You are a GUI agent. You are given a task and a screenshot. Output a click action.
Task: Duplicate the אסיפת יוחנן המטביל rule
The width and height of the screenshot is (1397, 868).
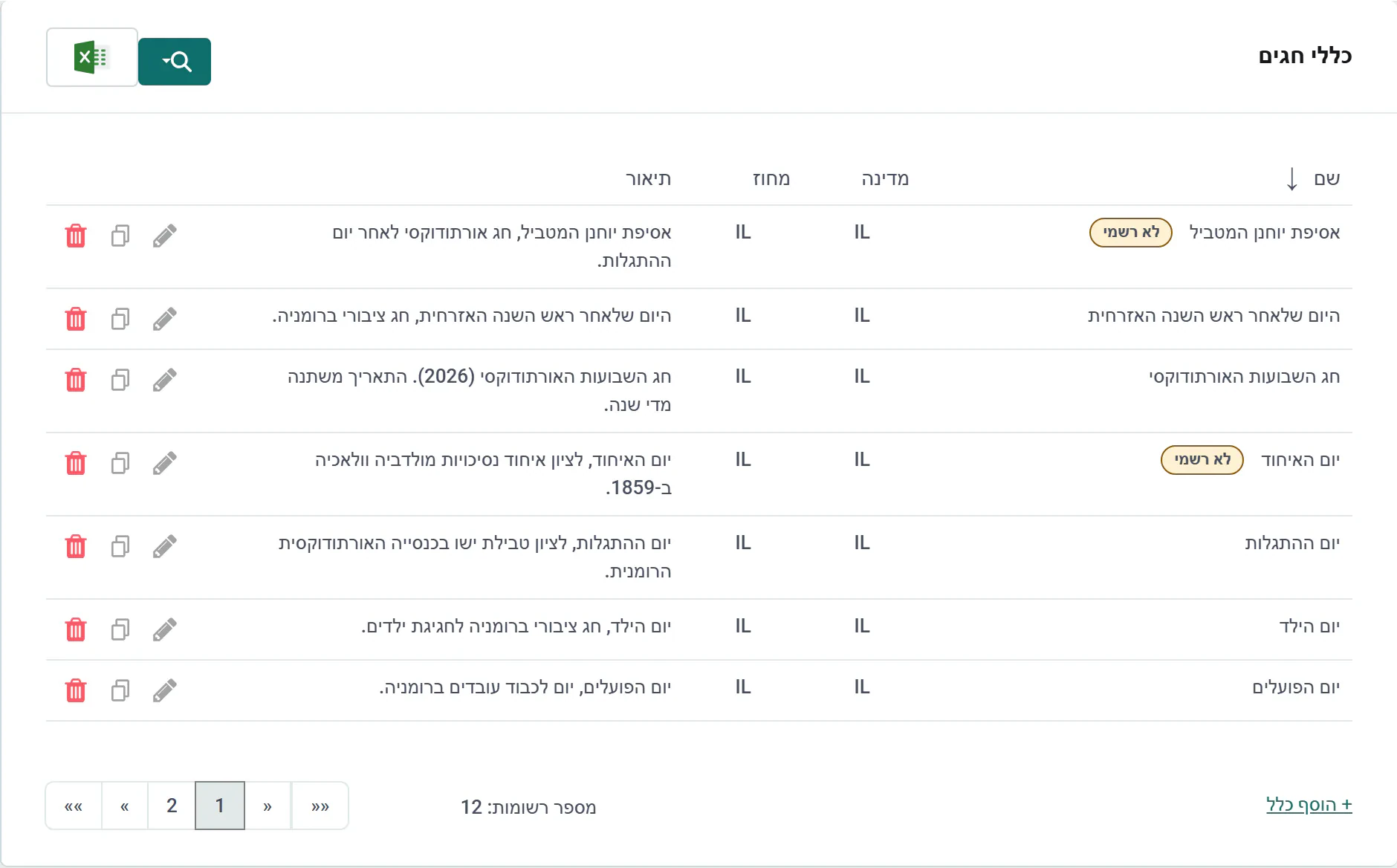point(120,236)
